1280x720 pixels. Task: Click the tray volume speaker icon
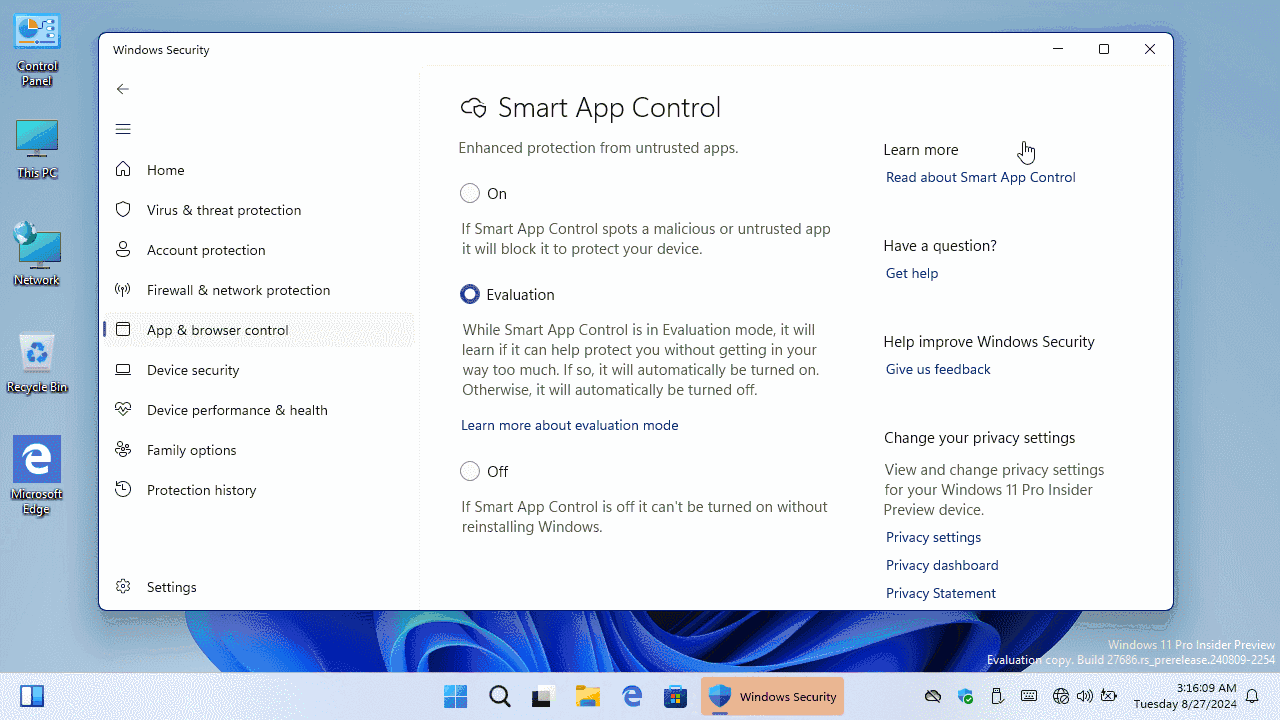[1085, 696]
